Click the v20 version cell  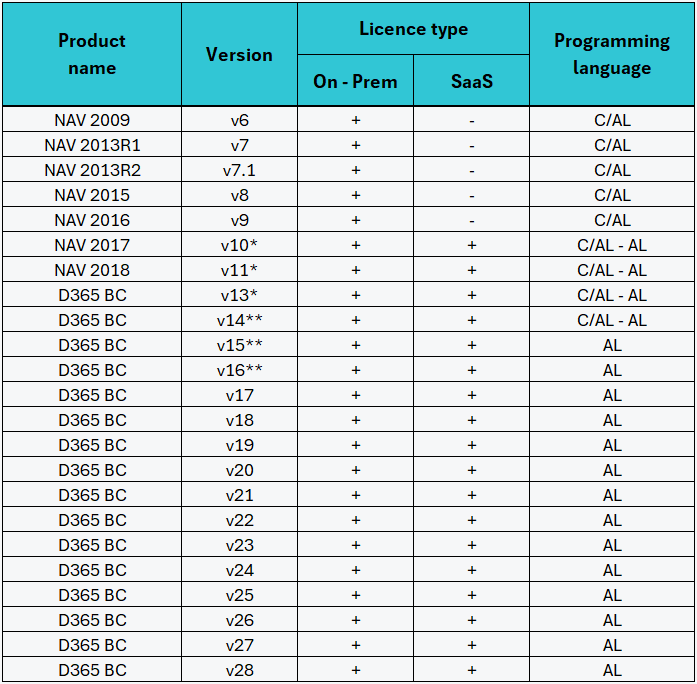click(239, 470)
